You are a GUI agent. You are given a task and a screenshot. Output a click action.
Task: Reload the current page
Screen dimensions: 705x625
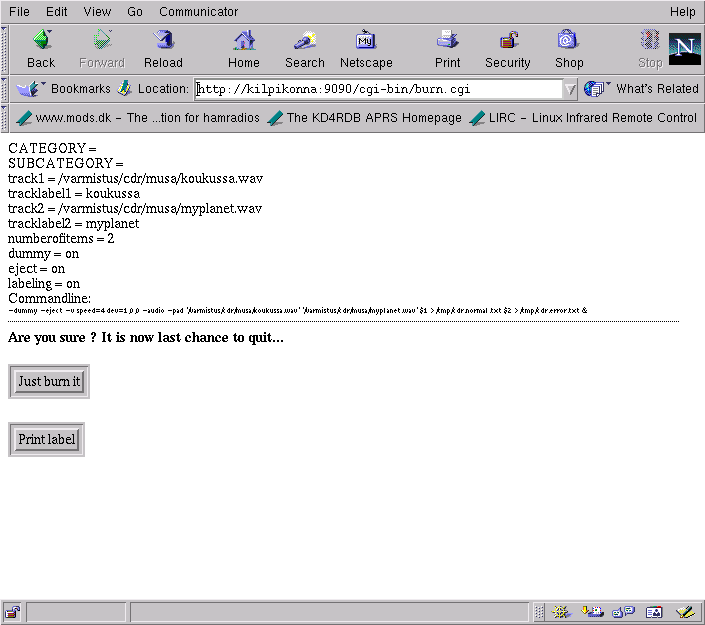coord(163,48)
